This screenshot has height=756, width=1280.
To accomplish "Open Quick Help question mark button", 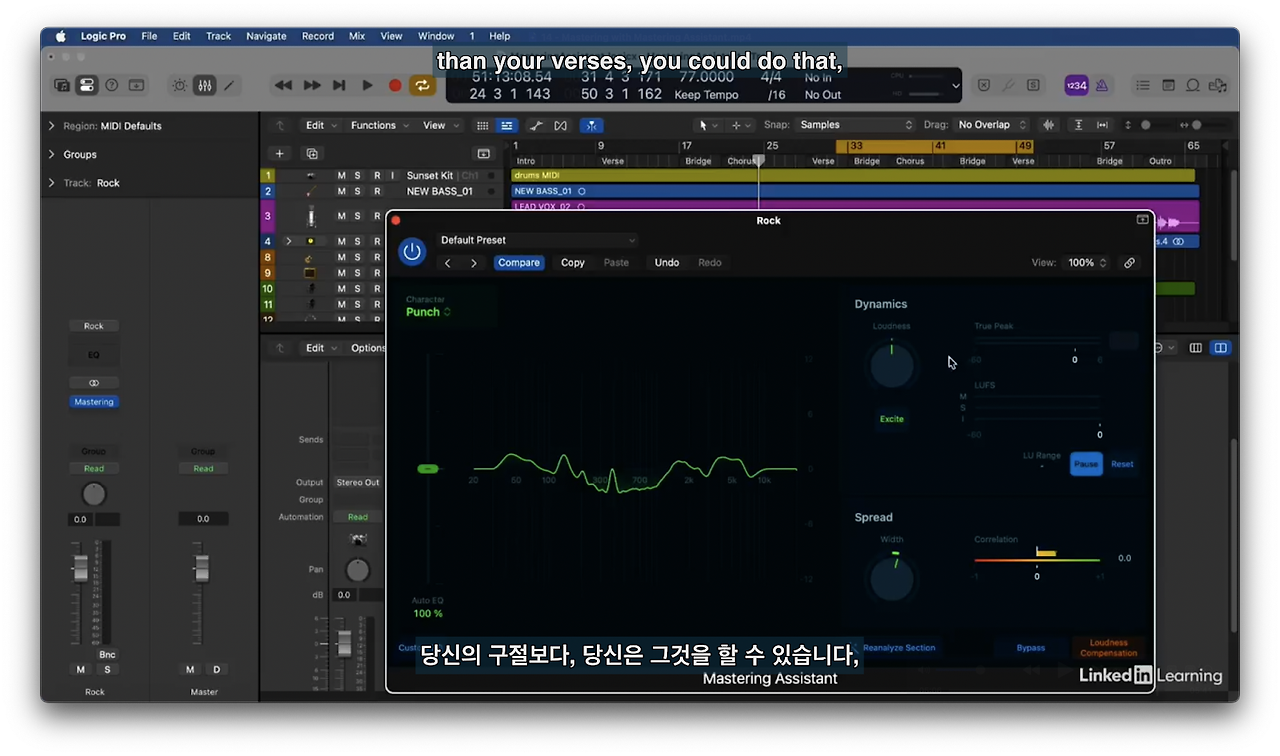I will [x=112, y=86].
